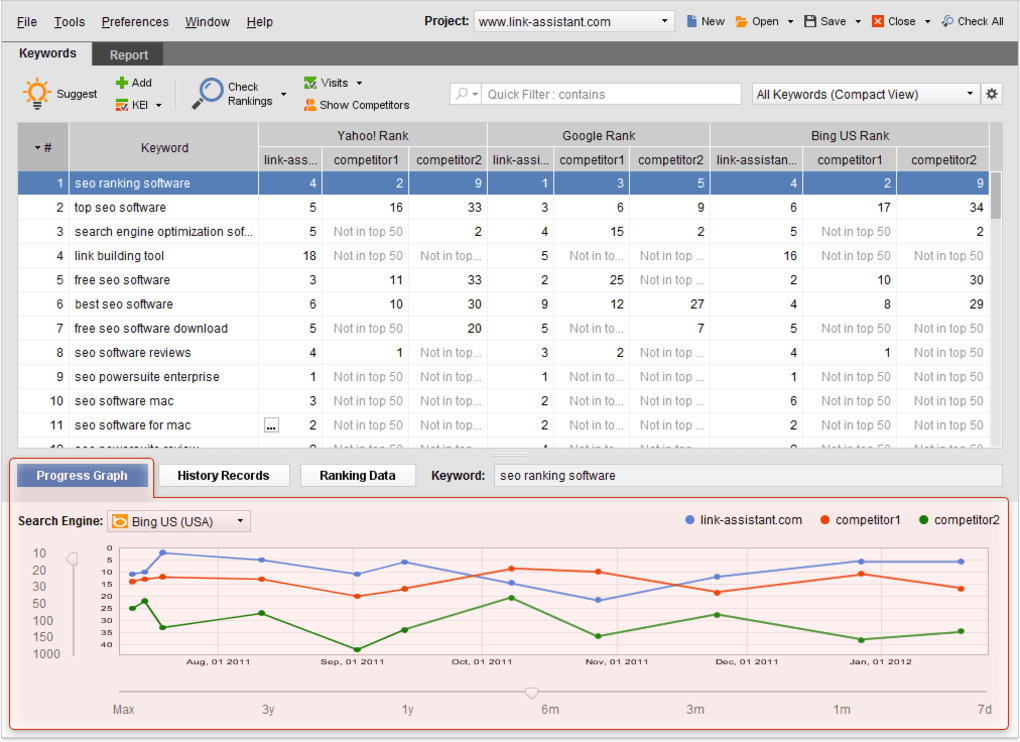Viewport: 1020px width, 742px height.
Task: Toggle competitor2 green legend dot
Action: click(x=923, y=520)
